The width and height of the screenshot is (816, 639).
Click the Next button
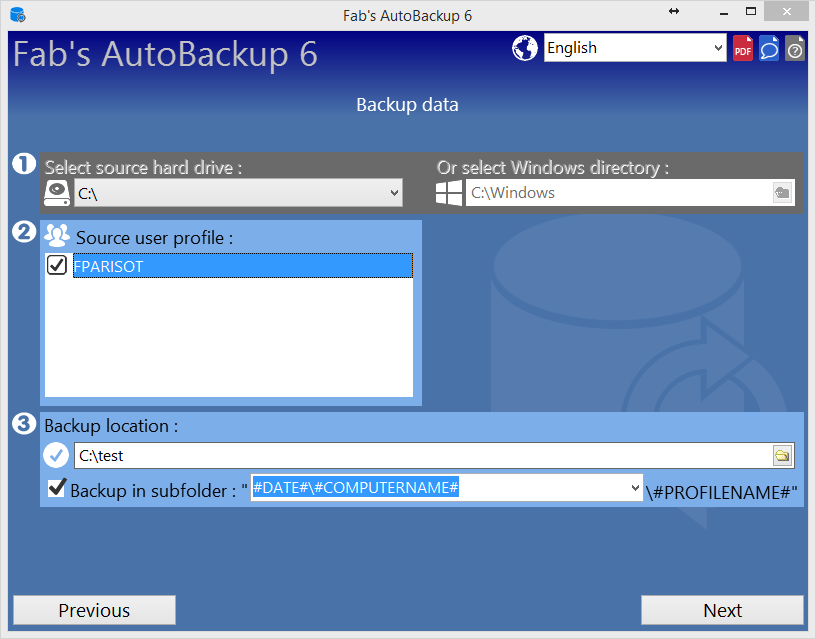click(722, 610)
